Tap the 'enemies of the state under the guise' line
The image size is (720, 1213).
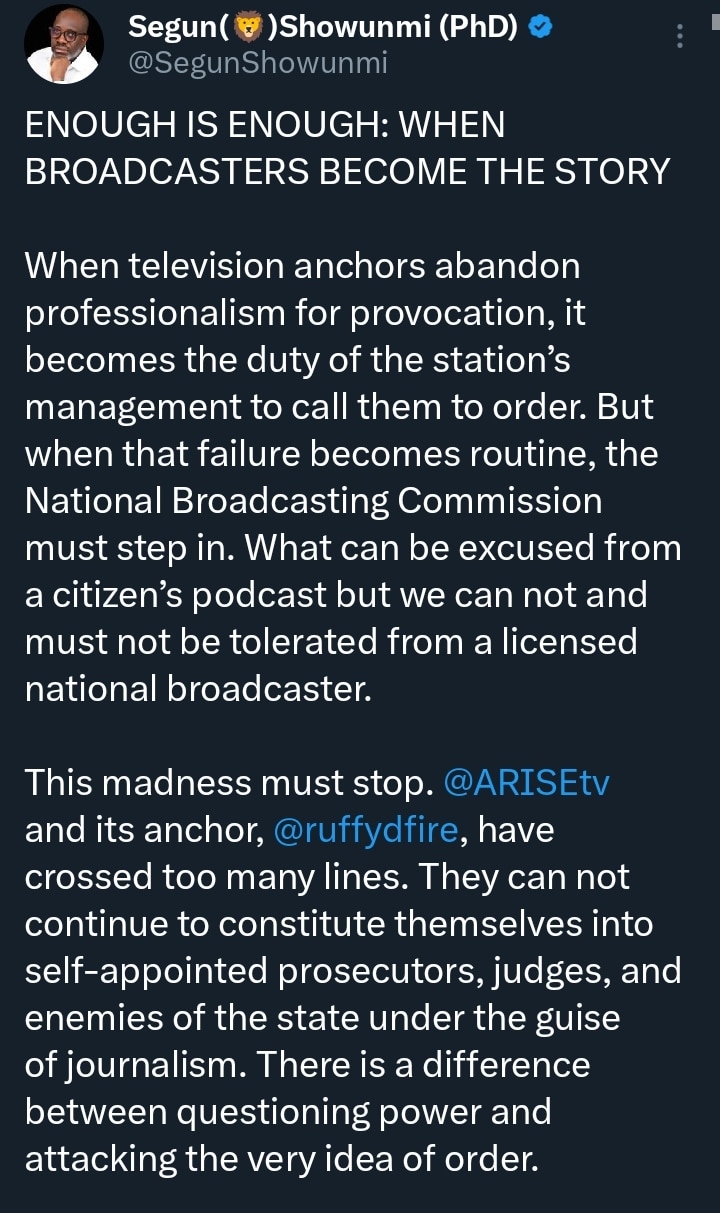[323, 1018]
